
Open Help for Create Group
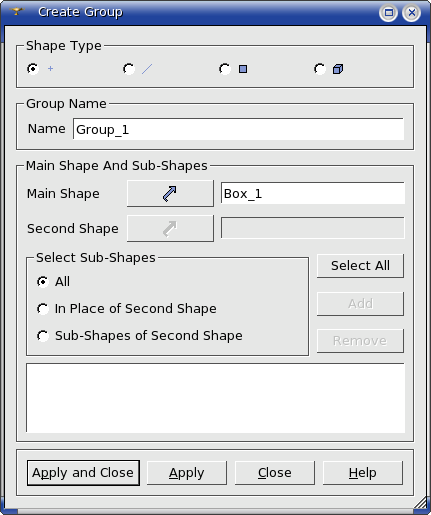[x=363, y=473]
